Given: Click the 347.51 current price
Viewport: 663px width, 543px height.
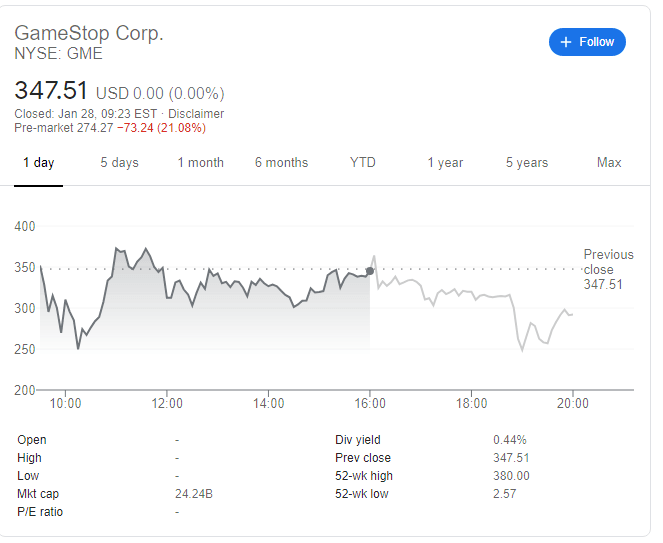Looking at the screenshot, I should point(50,90).
